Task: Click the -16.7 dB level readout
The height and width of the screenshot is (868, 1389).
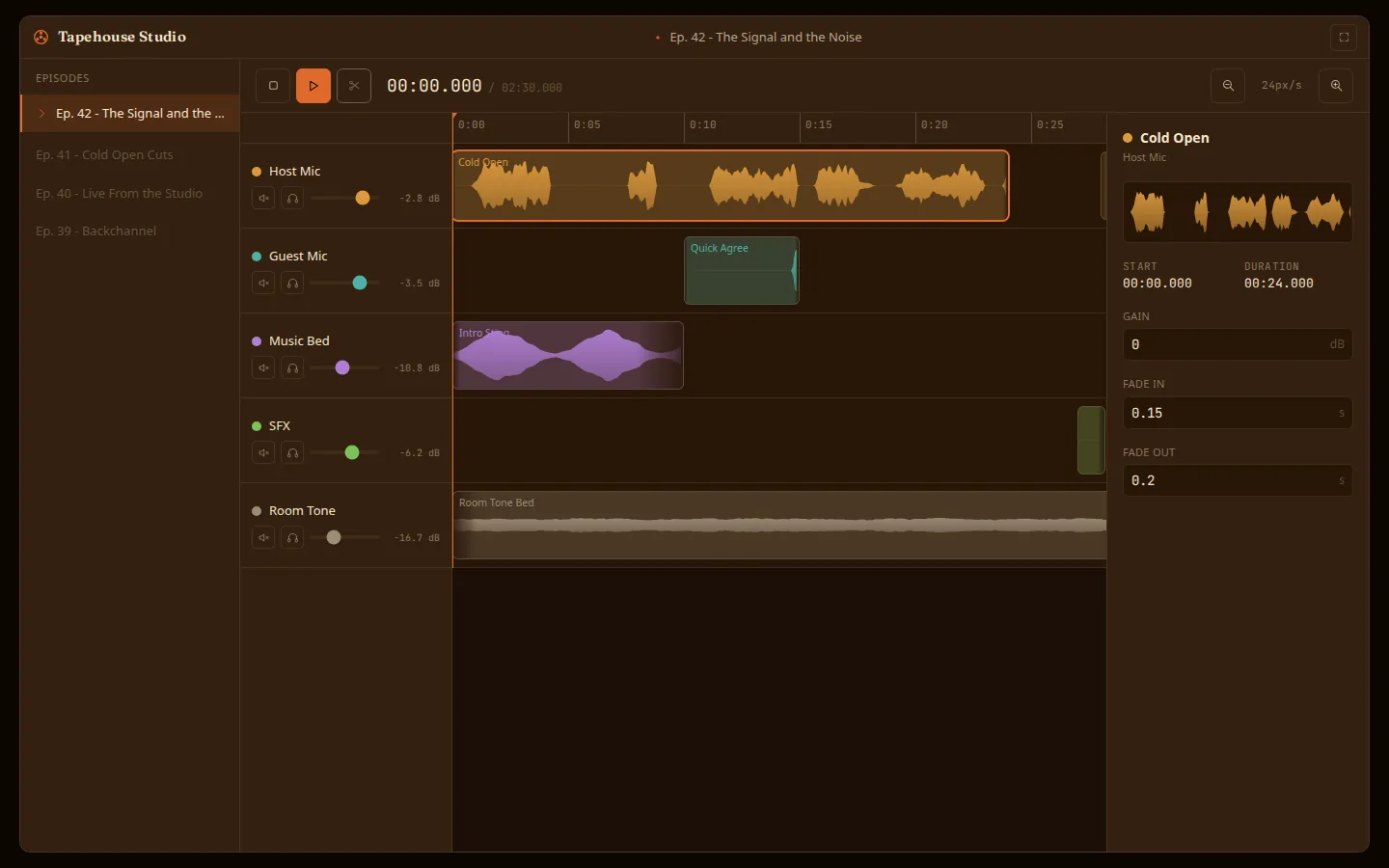Action: (417, 537)
